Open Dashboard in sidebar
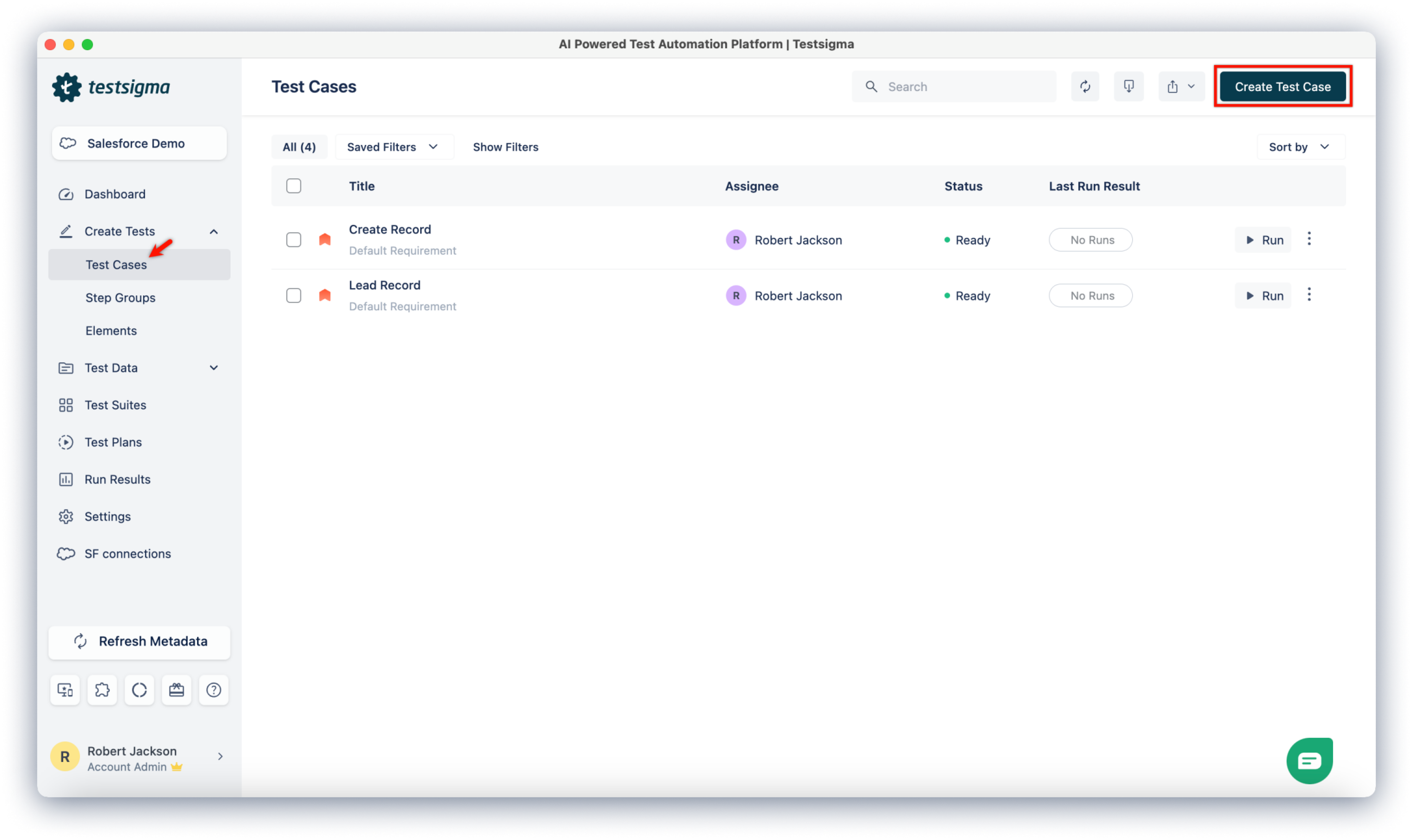 tap(115, 194)
